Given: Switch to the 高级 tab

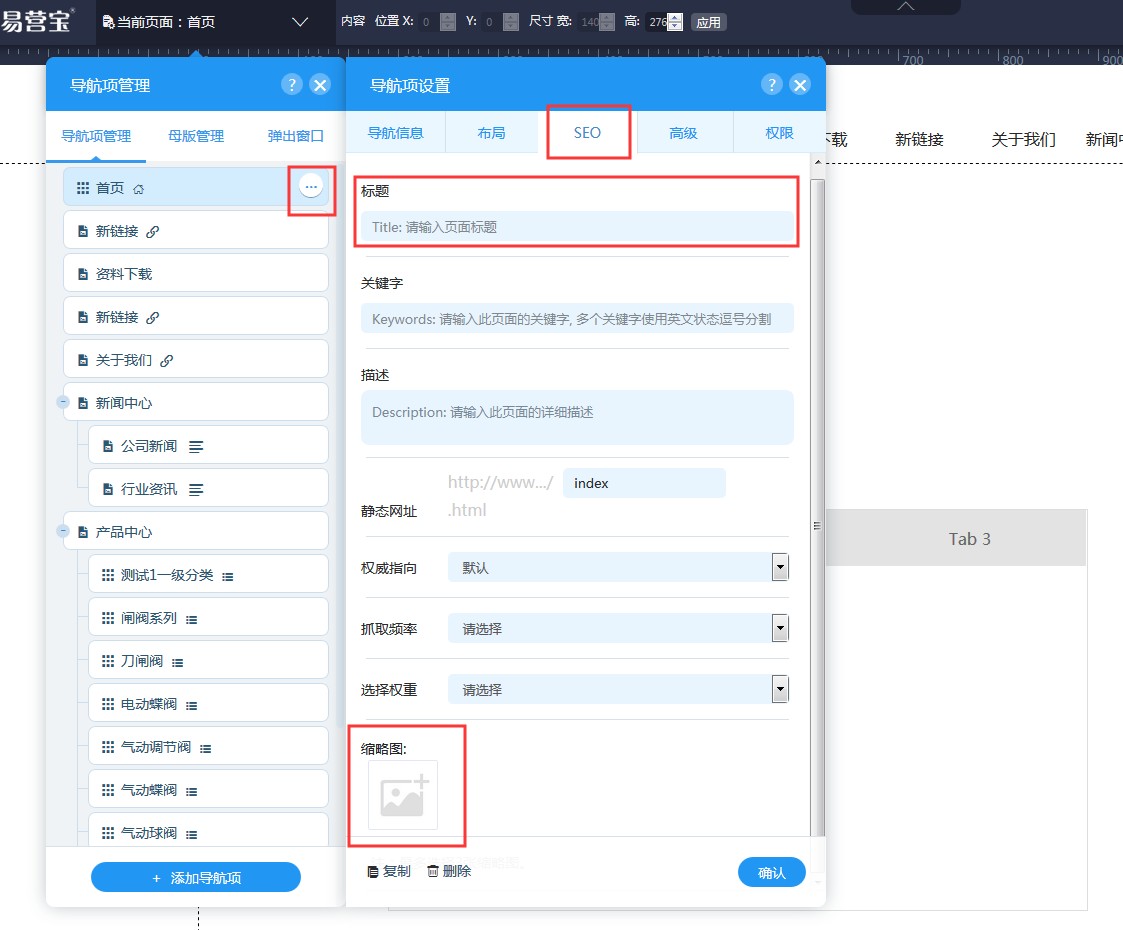Looking at the screenshot, I should click(683, 132).
